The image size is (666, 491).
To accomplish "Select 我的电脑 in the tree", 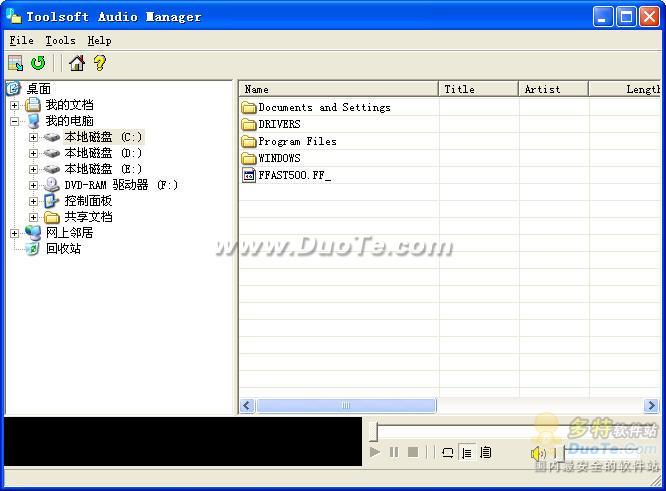I will click(x=69, y=121).
